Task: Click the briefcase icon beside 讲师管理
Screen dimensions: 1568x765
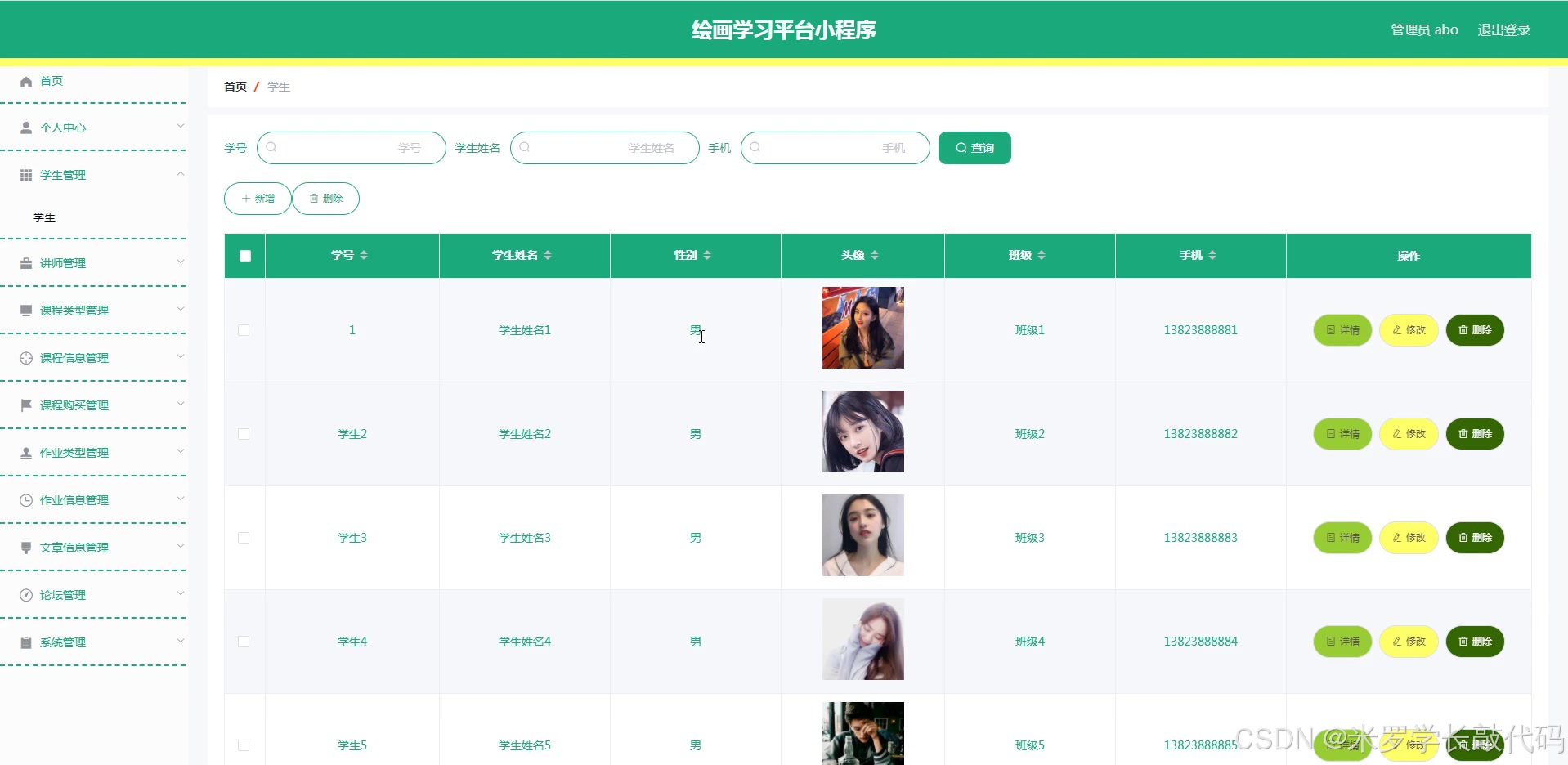Action: point(26,263)
